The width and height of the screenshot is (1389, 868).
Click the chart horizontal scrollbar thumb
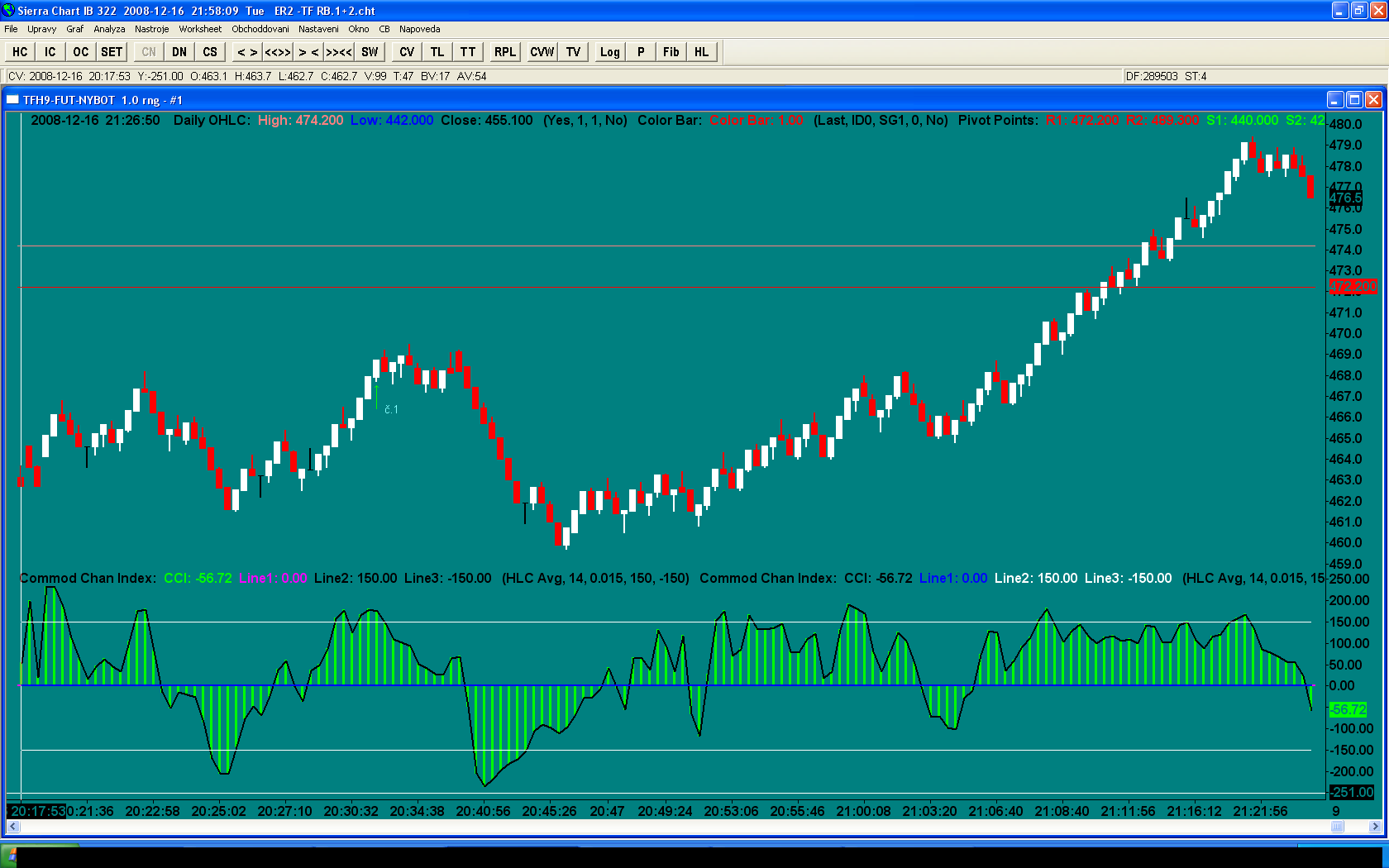(x=1337, y=827)
